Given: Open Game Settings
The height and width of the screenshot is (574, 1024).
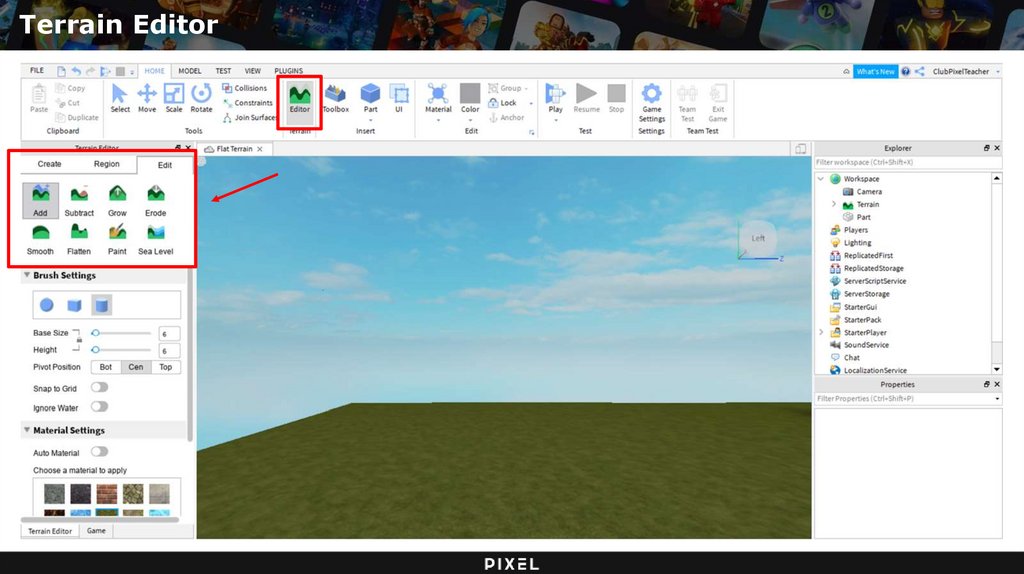Looking at the screenshot, I should (x=652, y=103).
